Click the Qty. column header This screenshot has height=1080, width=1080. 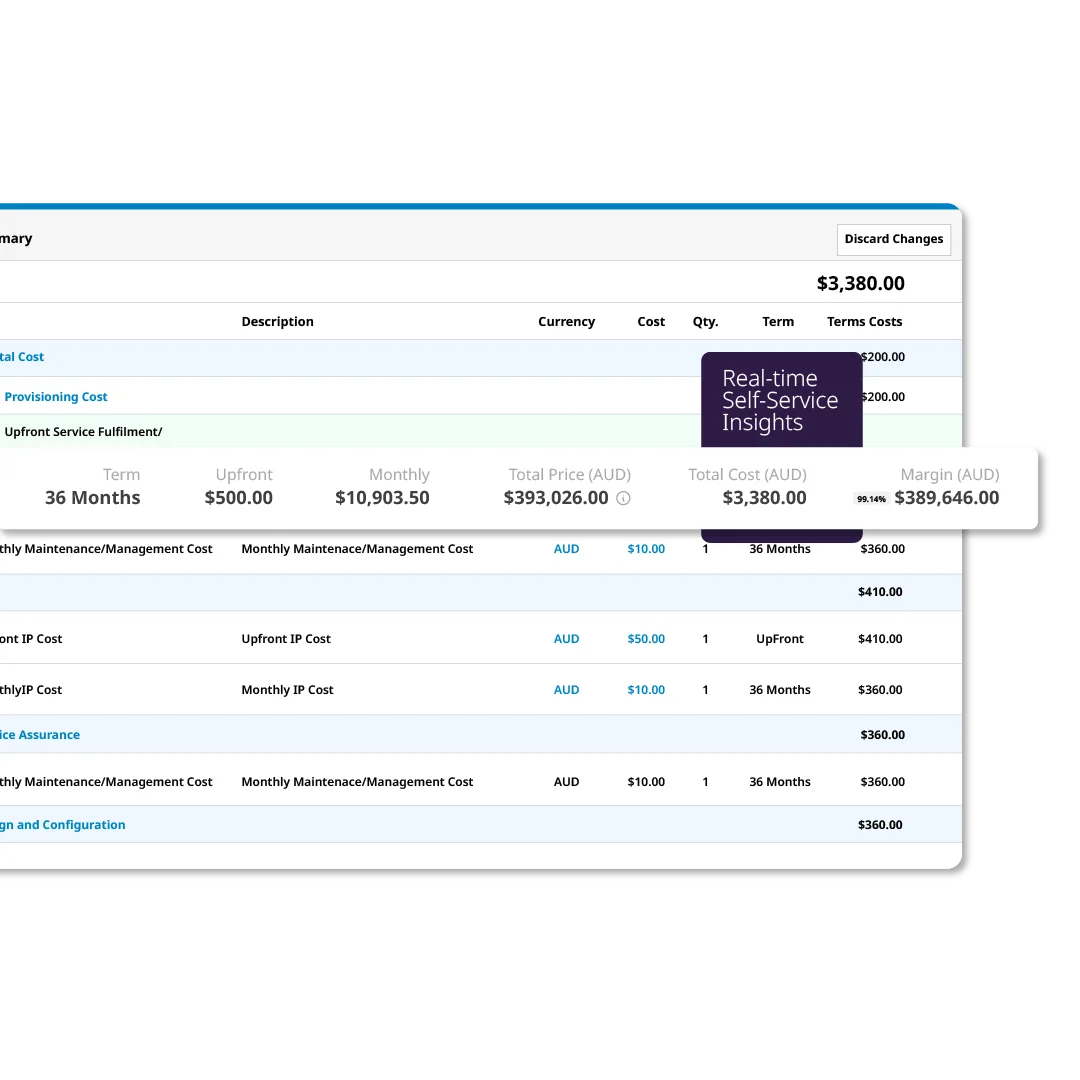[705, 321]
